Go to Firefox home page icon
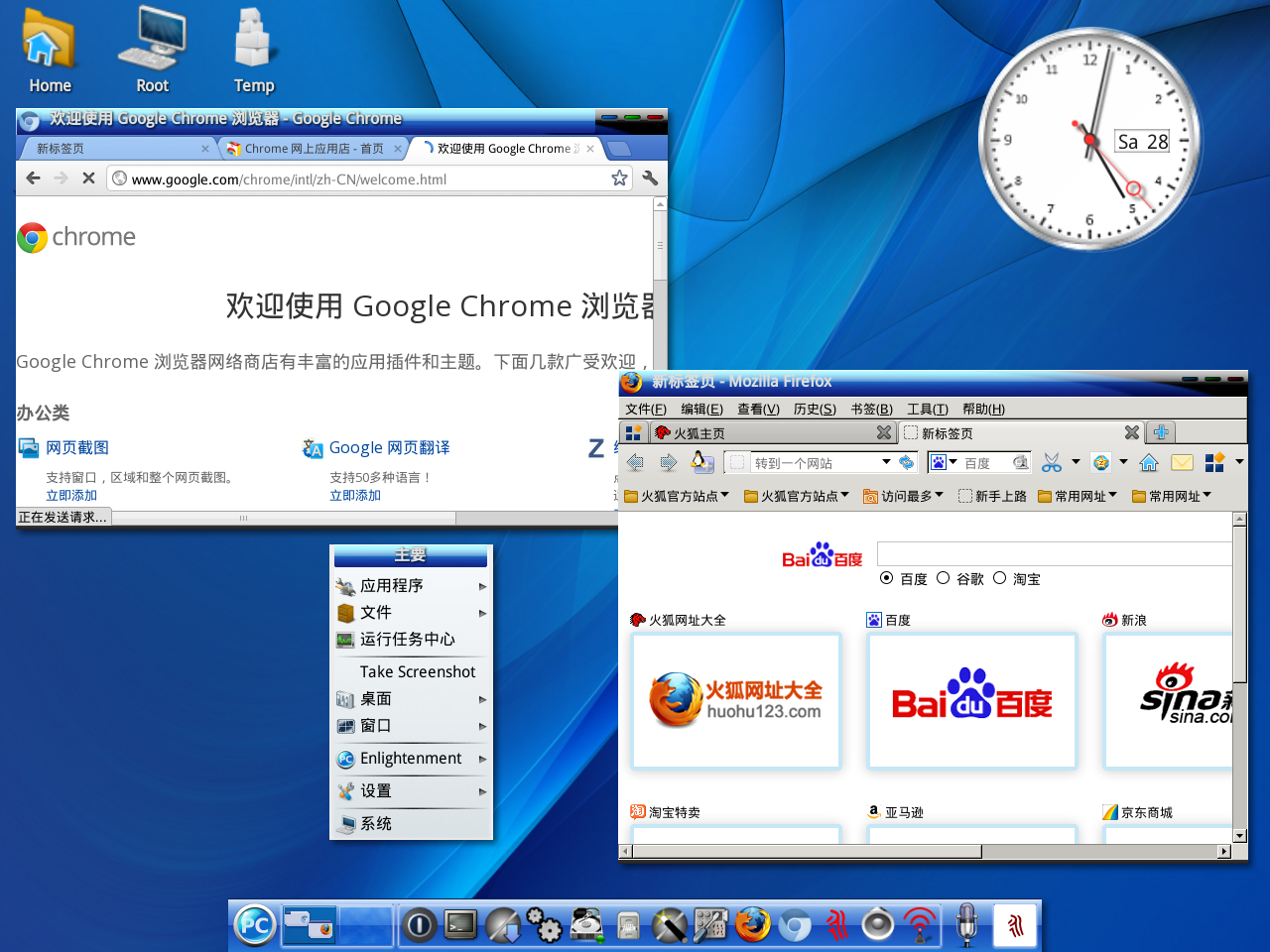This screenshot has width=1270, height=952. [x=1149, y=462]
